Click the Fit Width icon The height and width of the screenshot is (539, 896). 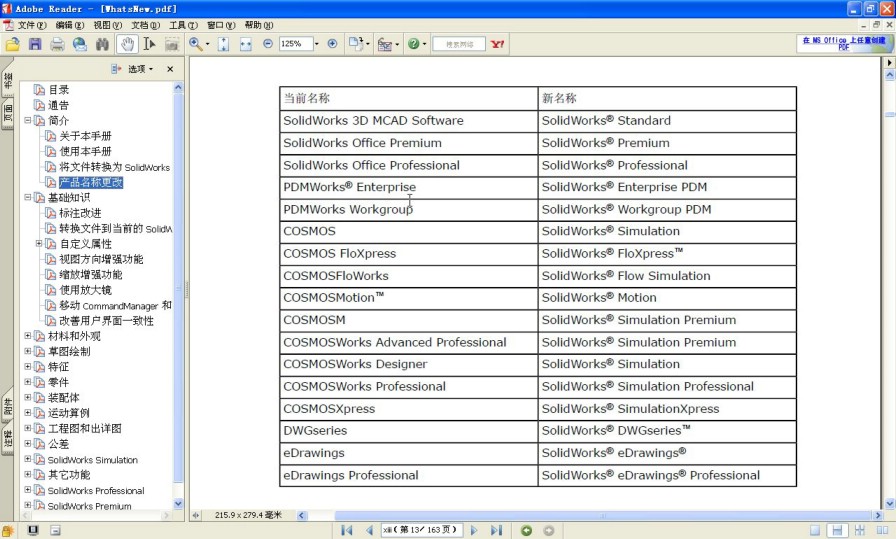(x=246, y=44)
